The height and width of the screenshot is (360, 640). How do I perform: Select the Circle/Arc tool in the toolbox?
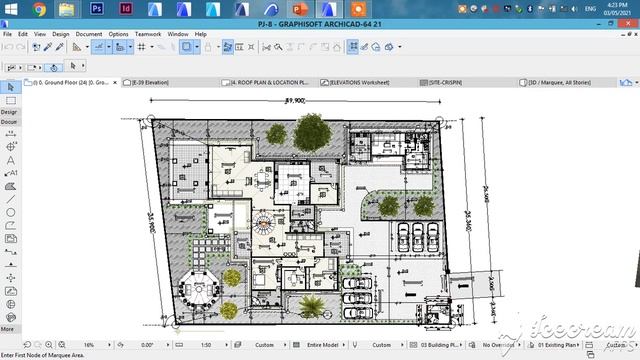tap(11, 212)
